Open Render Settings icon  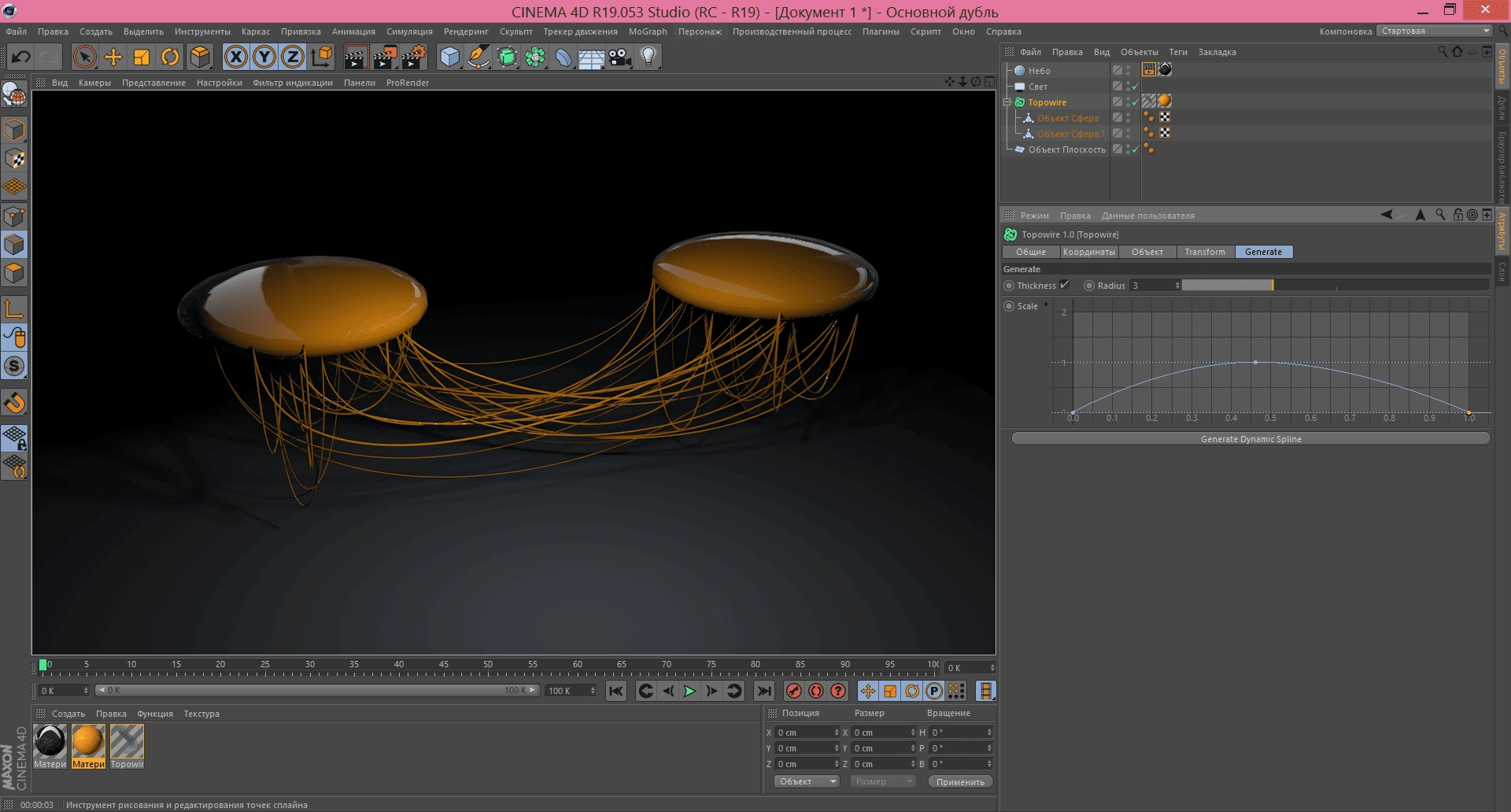414,57
